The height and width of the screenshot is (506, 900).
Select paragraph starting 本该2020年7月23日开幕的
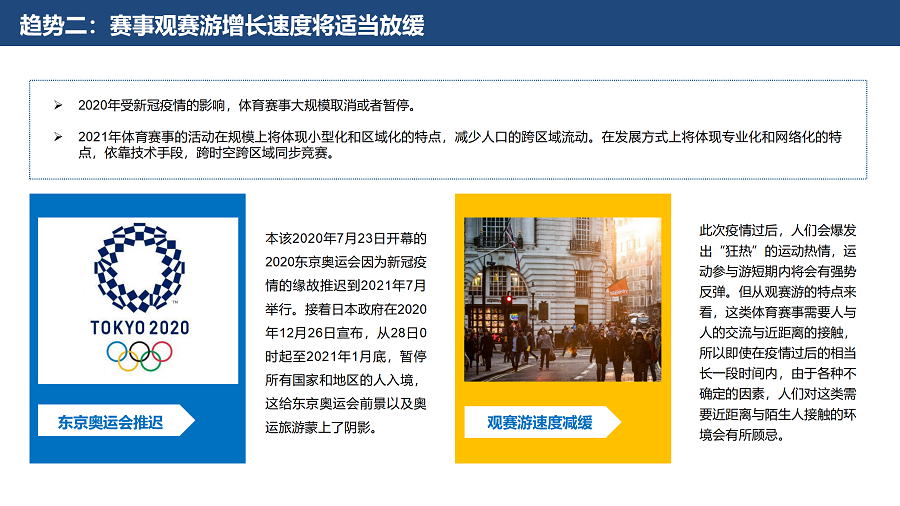[346, 333]
